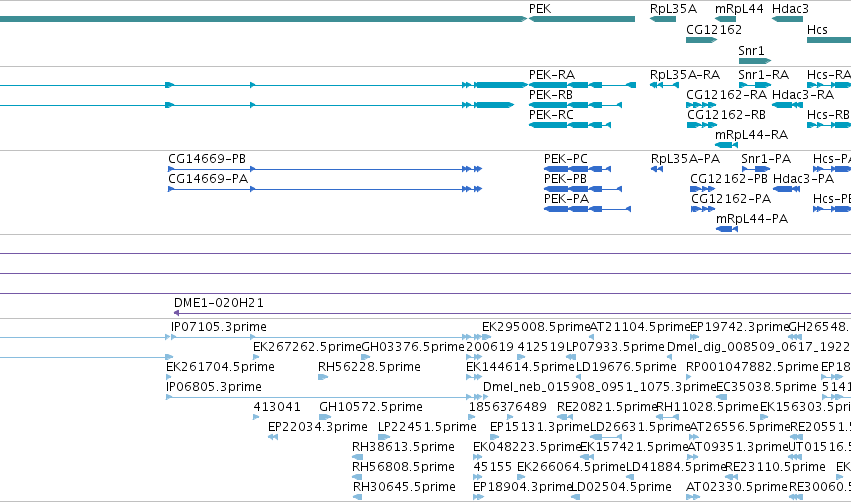Screen dimensions: 851x502
Task: Click the RH56808.5prime EST label
Action: pyautogui.click(x=403, y=467)
